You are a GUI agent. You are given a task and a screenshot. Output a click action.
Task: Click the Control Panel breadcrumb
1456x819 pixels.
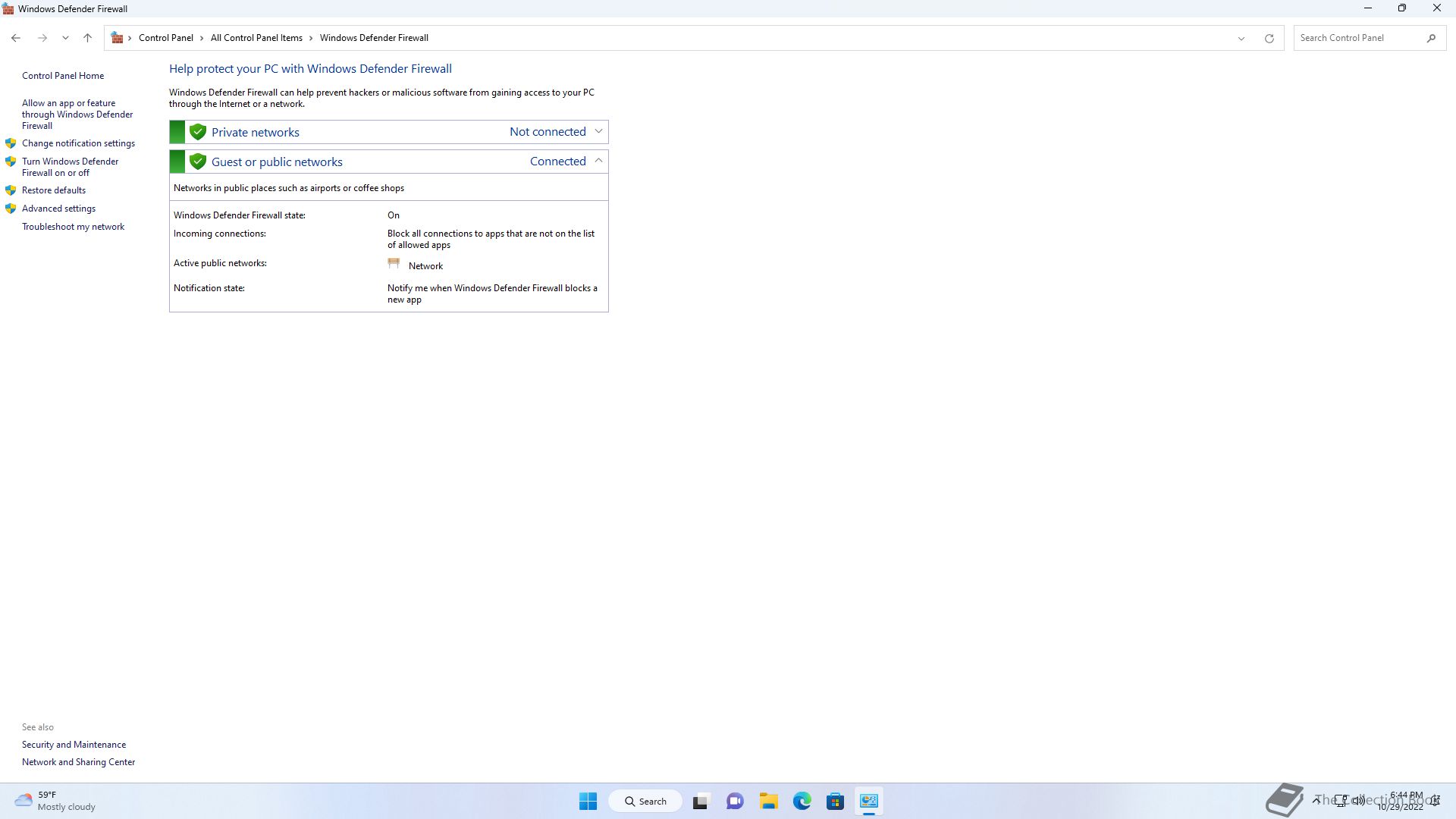tap(165, 38)
